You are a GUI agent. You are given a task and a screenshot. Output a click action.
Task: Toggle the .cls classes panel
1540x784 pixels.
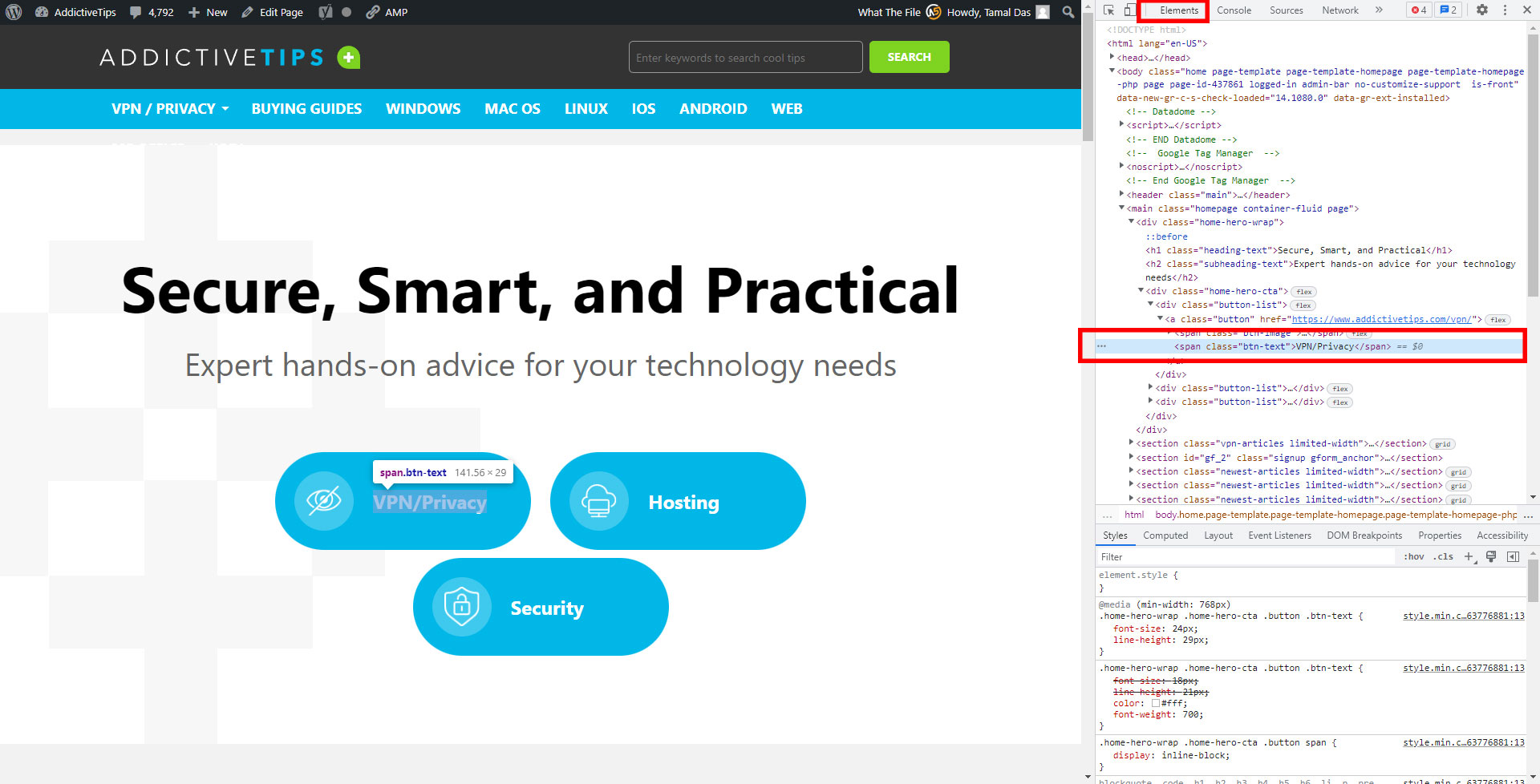click(x=1445, y=556)
